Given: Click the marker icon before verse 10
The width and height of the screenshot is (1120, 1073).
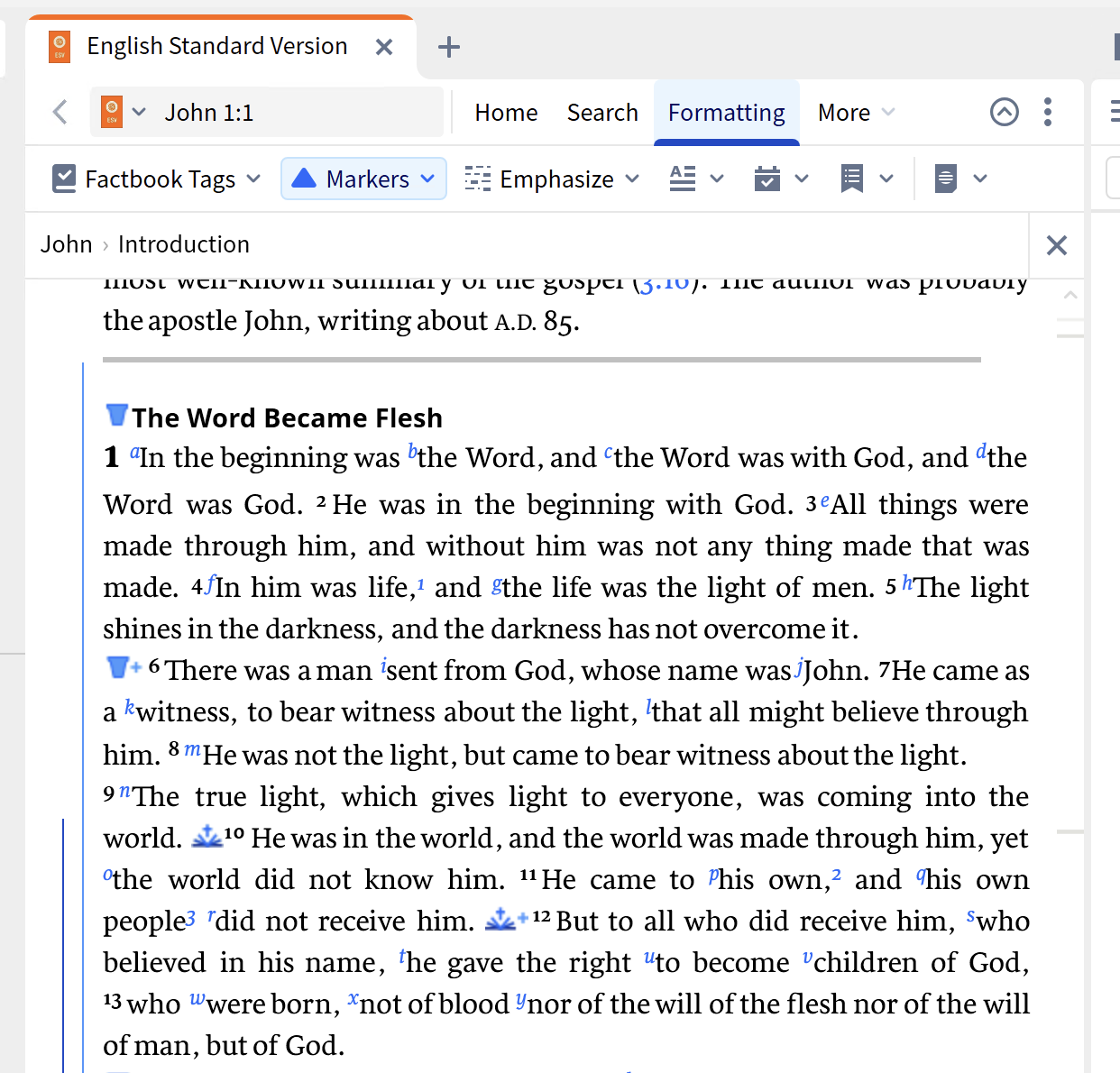Looking at the screenshot, I should pos(207,836).
